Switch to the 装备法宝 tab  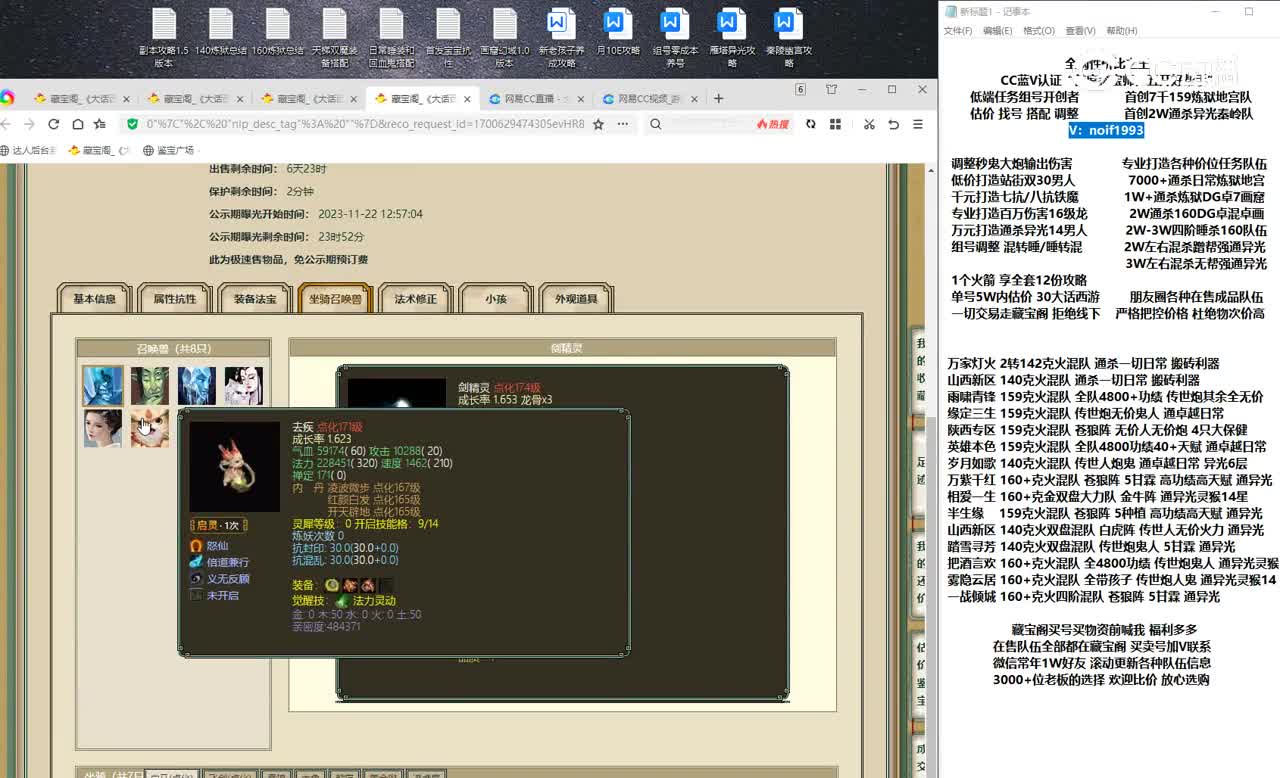255,298
